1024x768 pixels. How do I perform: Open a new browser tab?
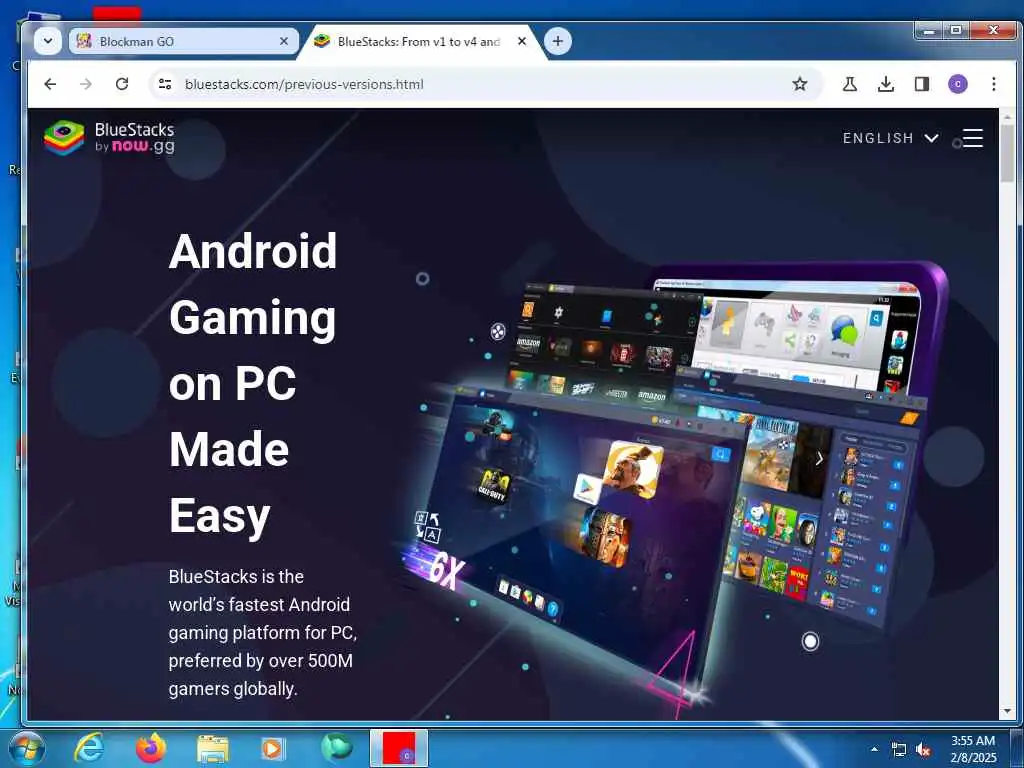[x=558, y=41]
